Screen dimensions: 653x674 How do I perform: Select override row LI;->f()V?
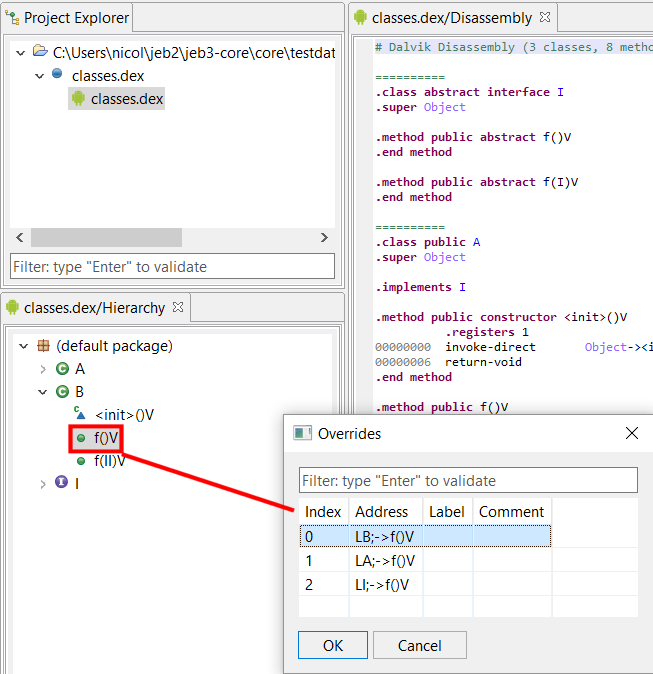point(425,584)
